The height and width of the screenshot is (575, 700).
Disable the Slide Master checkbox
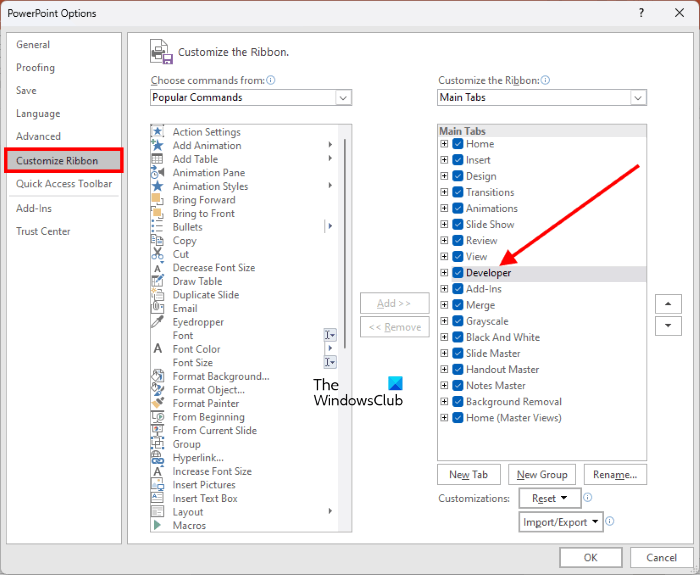458,353
